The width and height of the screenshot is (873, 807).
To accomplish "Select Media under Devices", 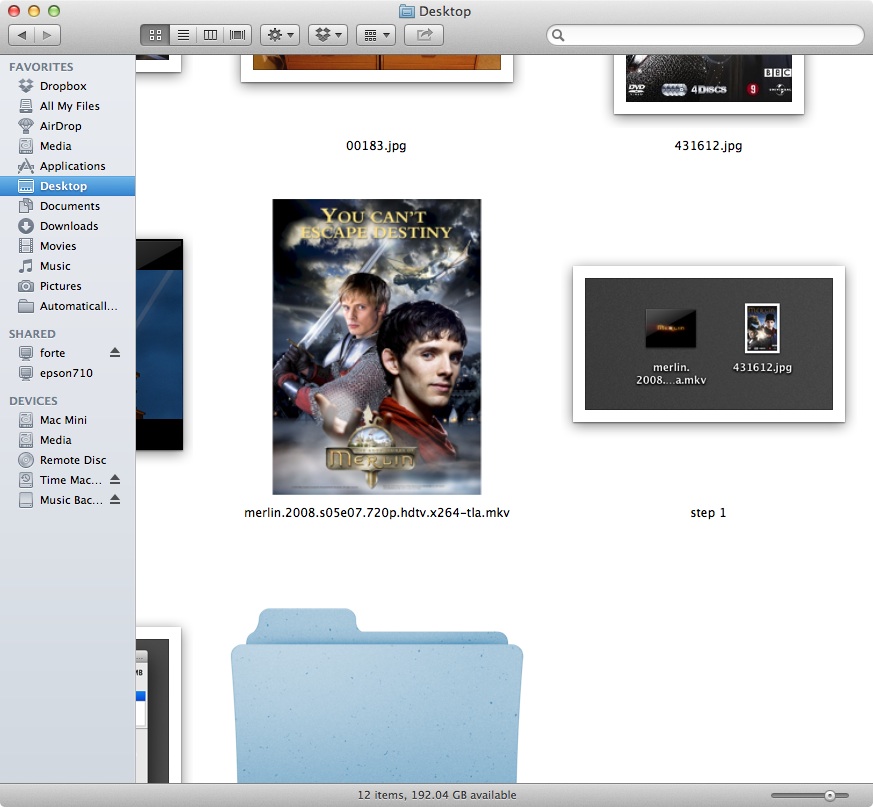I will 67,440.
